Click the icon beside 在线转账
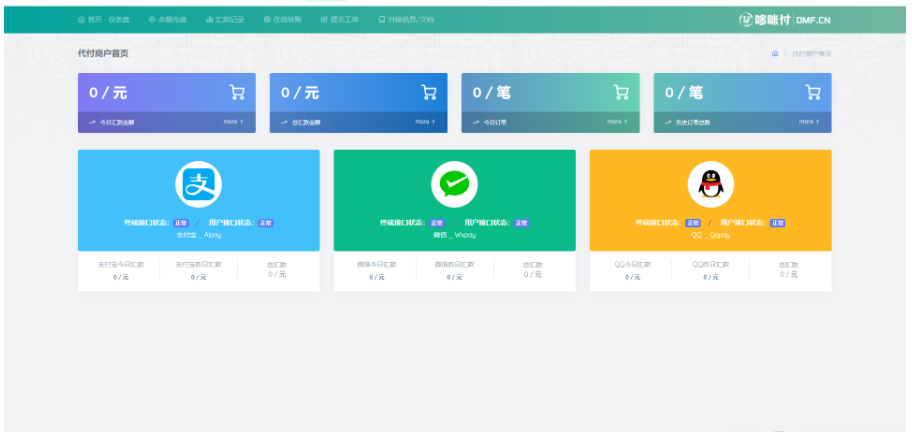 267,20
